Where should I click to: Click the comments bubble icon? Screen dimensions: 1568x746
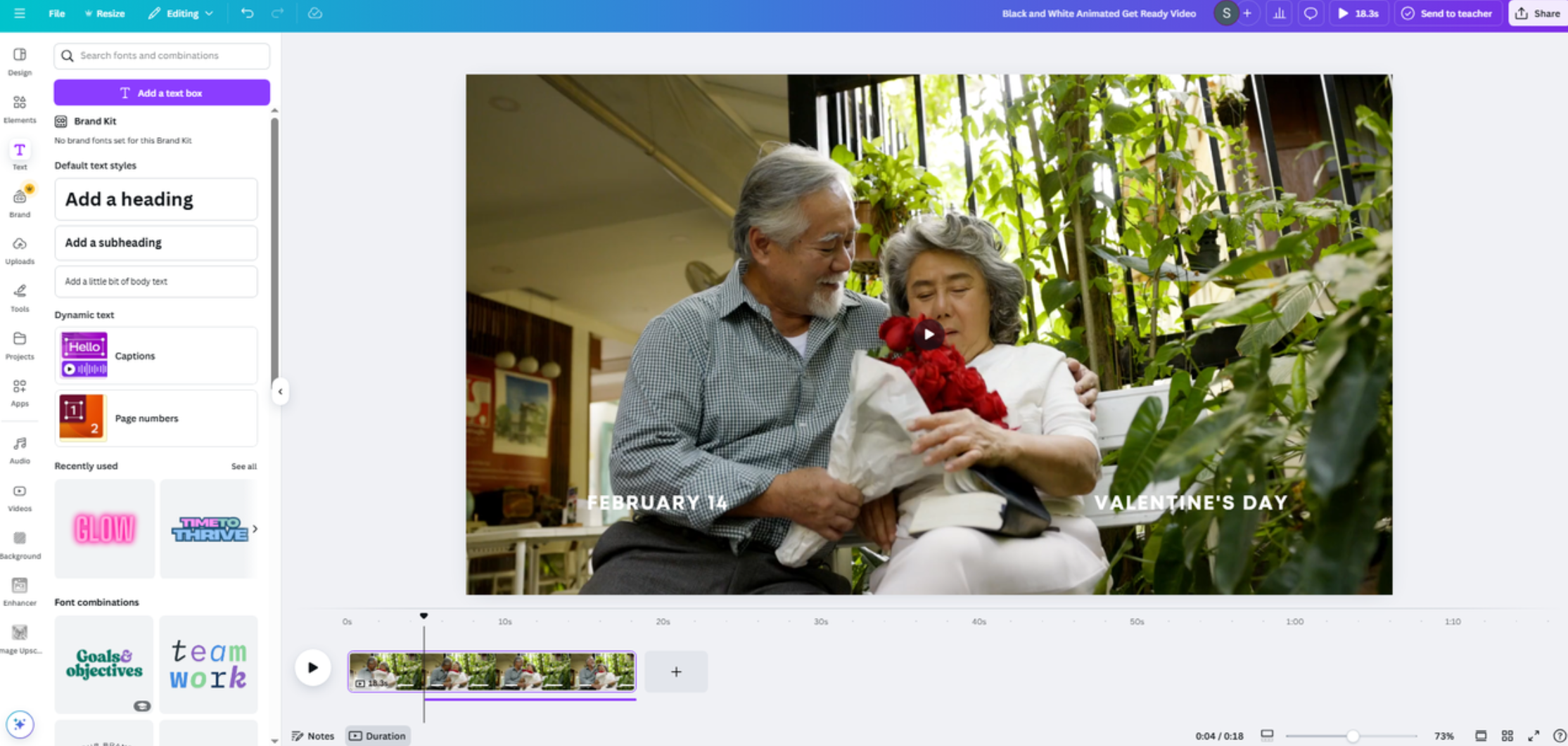point(1311,13)
